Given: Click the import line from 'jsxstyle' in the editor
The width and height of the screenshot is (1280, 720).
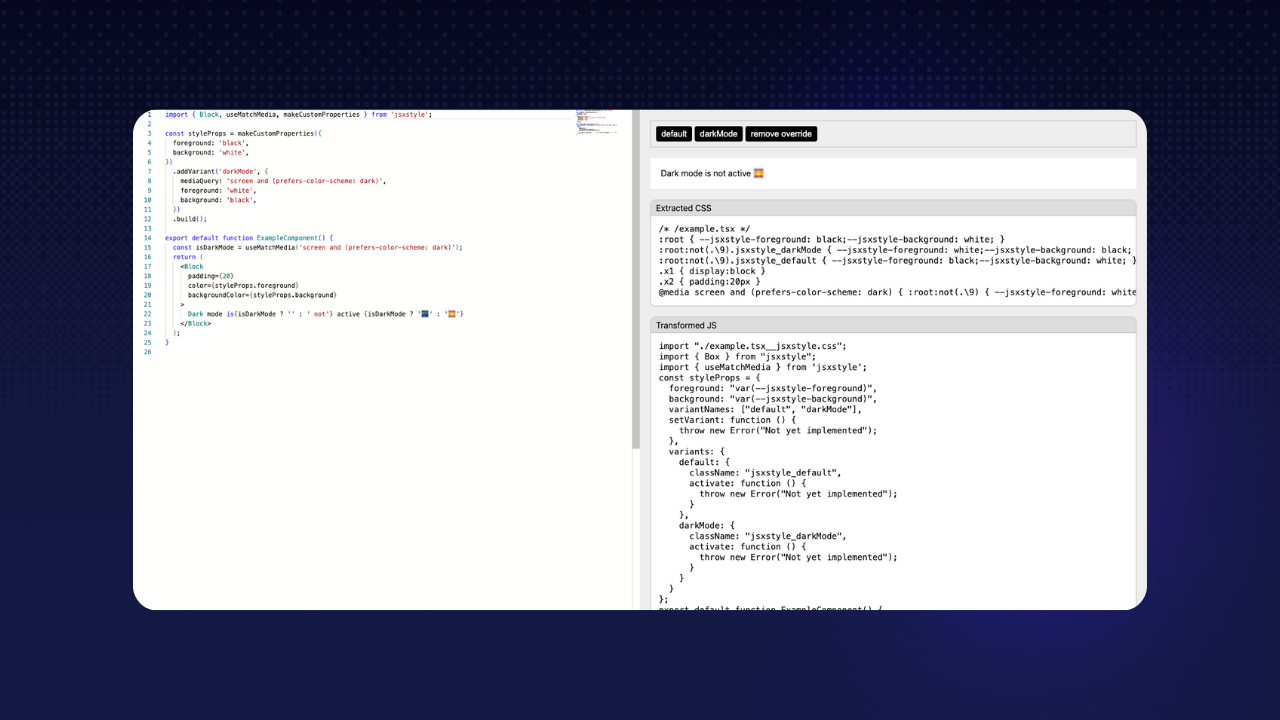Looking at the screenshot, I should tap(298, 115).
